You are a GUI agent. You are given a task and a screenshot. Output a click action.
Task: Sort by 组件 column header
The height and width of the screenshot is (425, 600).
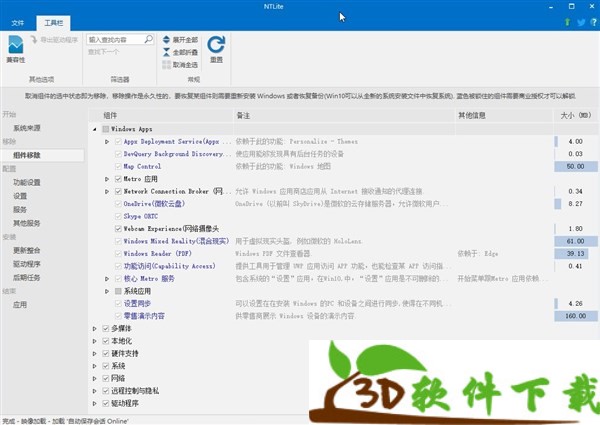point(161,116)
